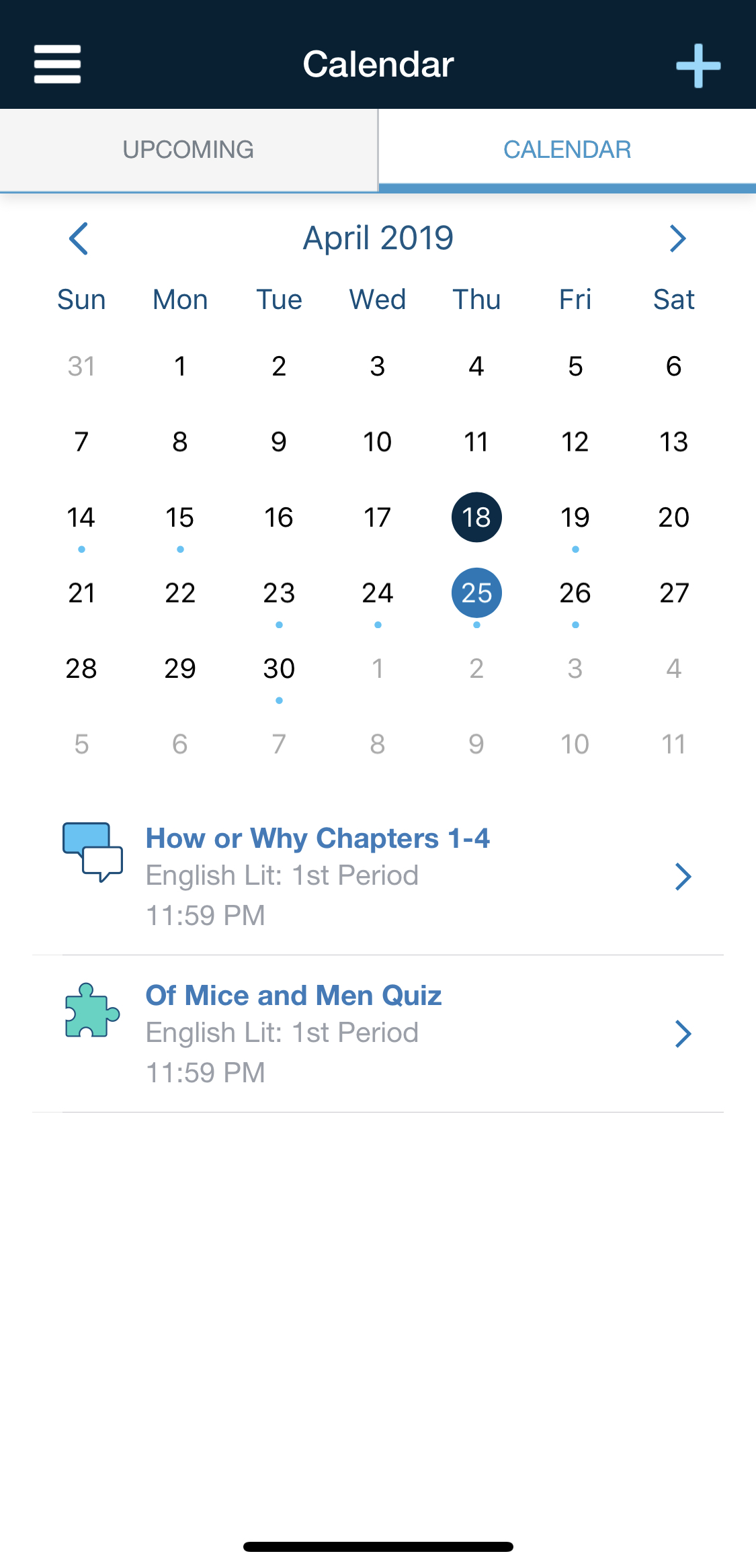The height and width of the screenshot is (1568, 756).
Task: Pick April 30 on the calendar
Action: [x=279, y=669]
